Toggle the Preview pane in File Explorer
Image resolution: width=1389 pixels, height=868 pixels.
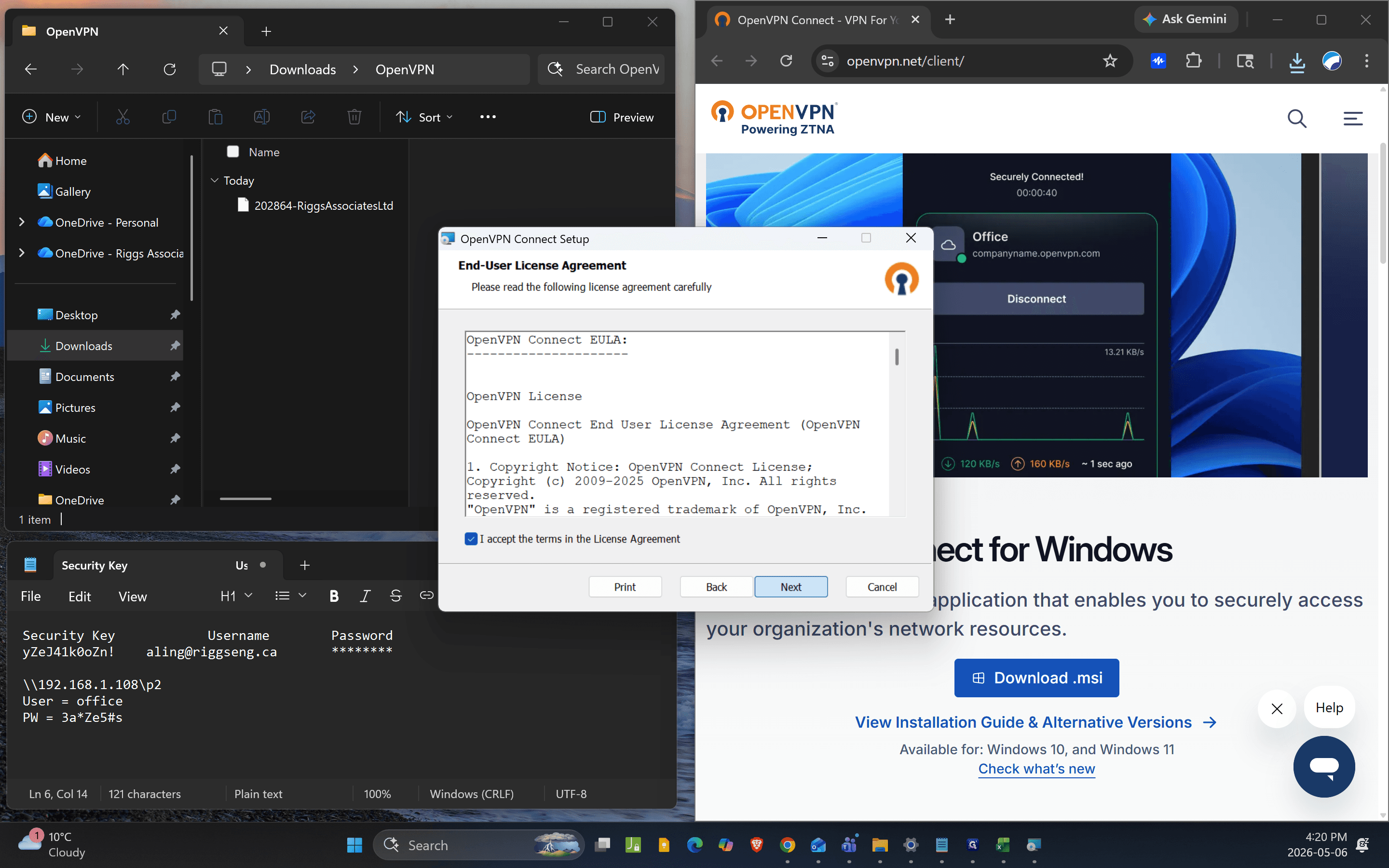point(622,117)
